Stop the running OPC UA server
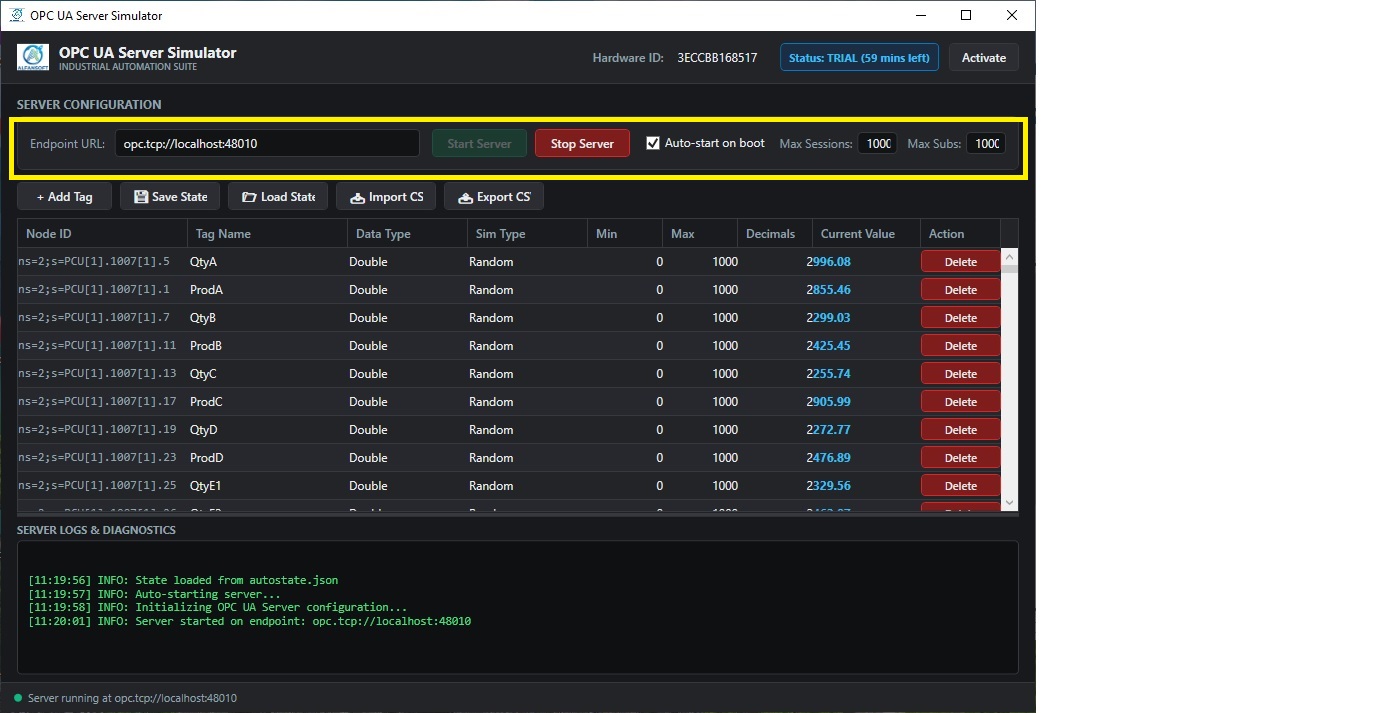The image size is (1376, 713). (582, 143)
